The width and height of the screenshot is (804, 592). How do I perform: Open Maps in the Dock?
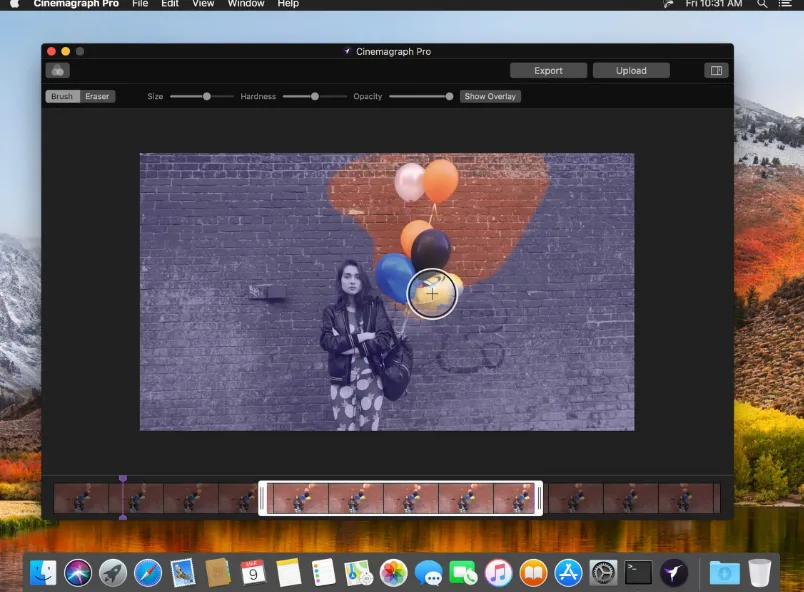pyautogui.click(x=358, y=573)
